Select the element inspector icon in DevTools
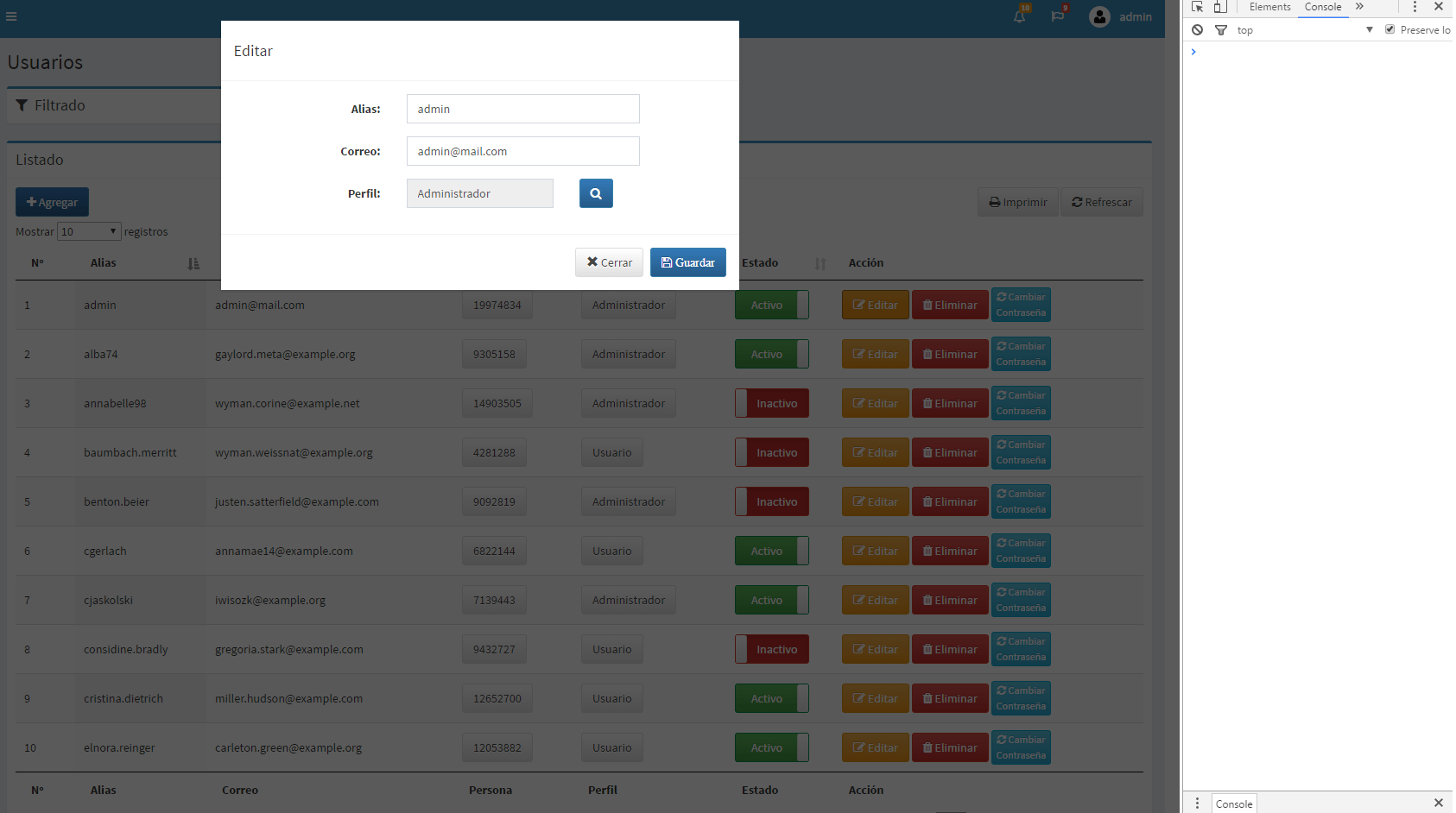Viewport: 1456px width, 813px height. (x=1197, y=7)
